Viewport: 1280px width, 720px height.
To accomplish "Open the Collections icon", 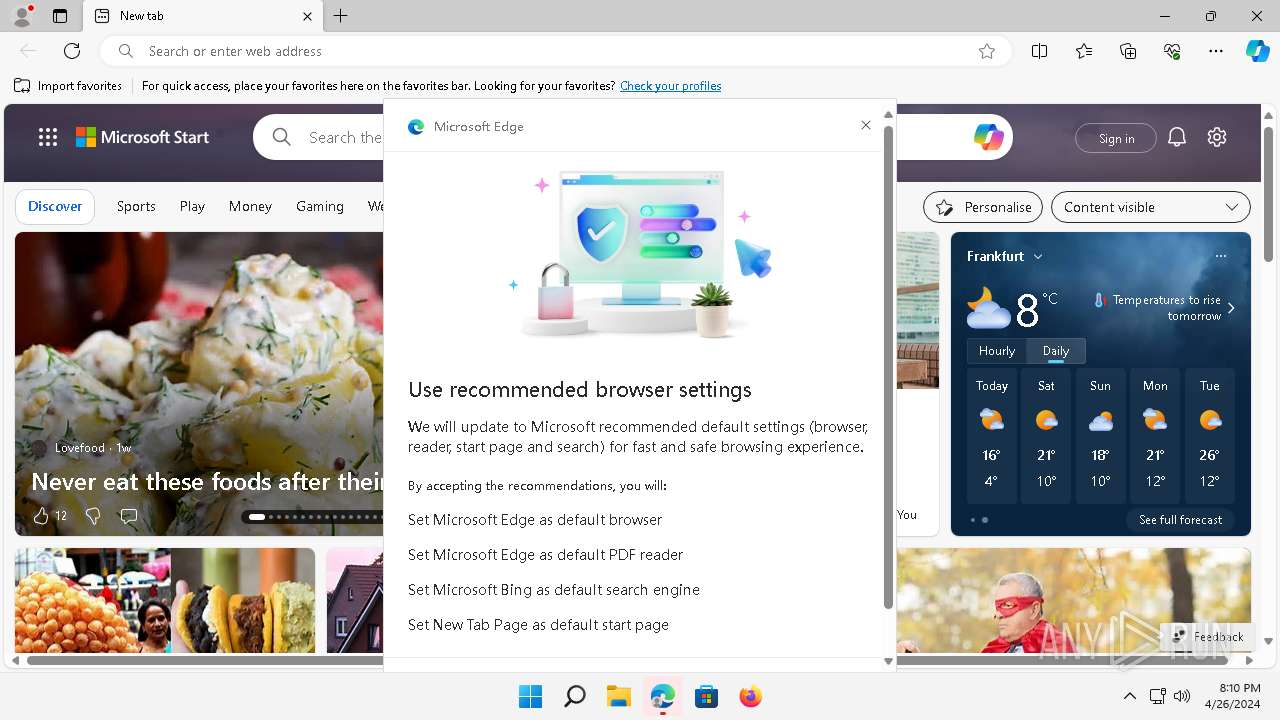I will [x=1128, y=51].
